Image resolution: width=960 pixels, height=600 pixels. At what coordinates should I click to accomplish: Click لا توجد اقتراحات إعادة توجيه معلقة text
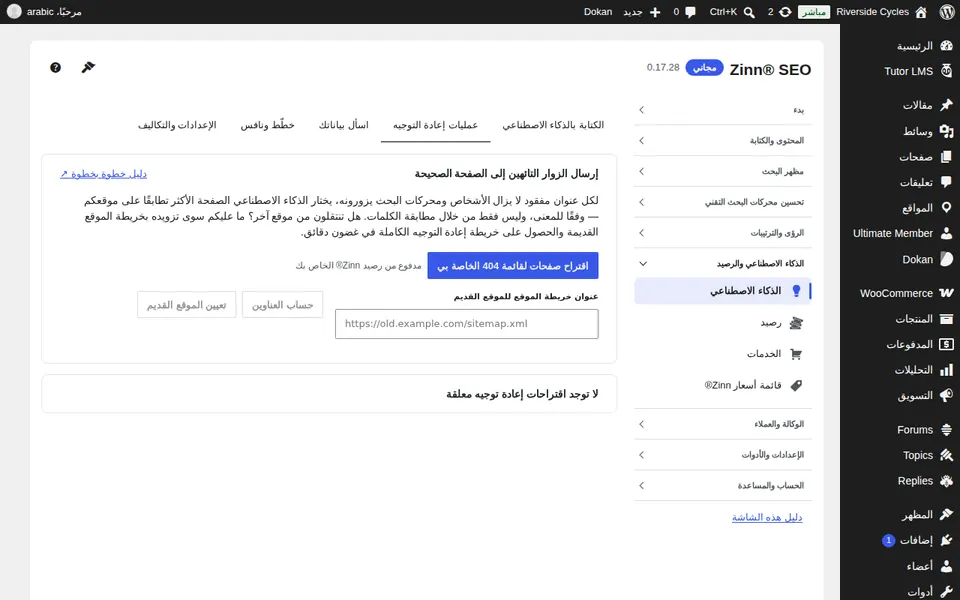pos(522,394)
